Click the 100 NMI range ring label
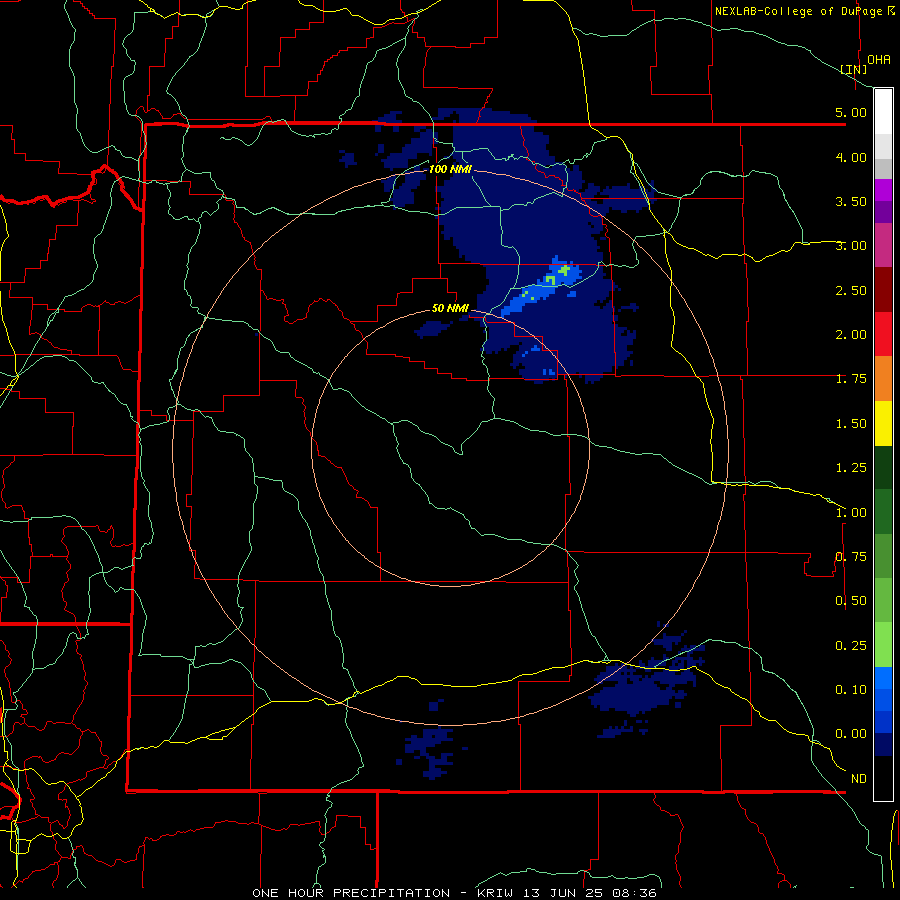 [x=450, y=169]
